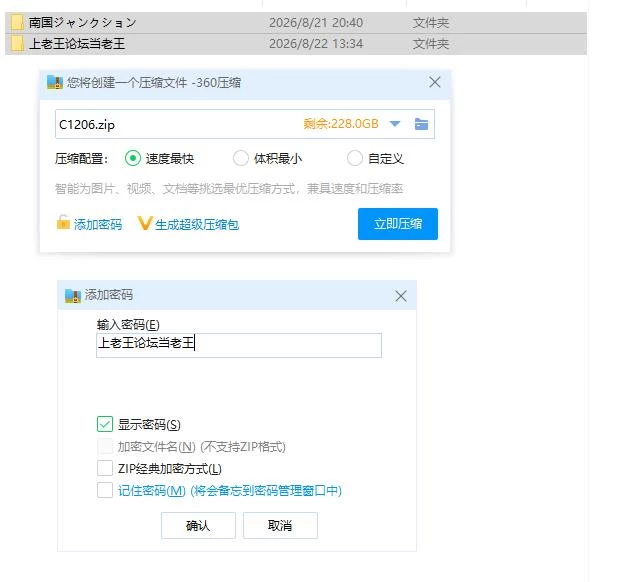Click the date 2026/8/21 20:40
Screen dimensions: 635x582
click(316, 23)
